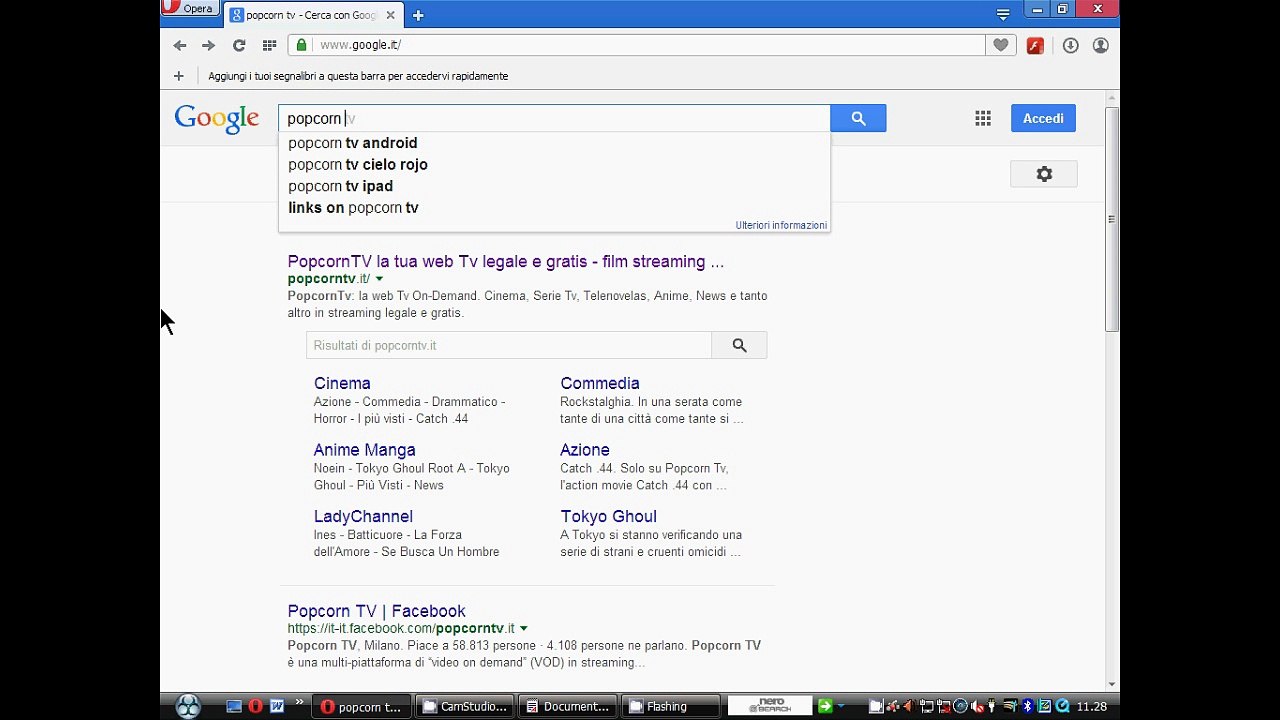Screen dimensions: 1280x720
Task: Switch to the 'popcorn t...' taskbar button
Action: click(361, 706)
